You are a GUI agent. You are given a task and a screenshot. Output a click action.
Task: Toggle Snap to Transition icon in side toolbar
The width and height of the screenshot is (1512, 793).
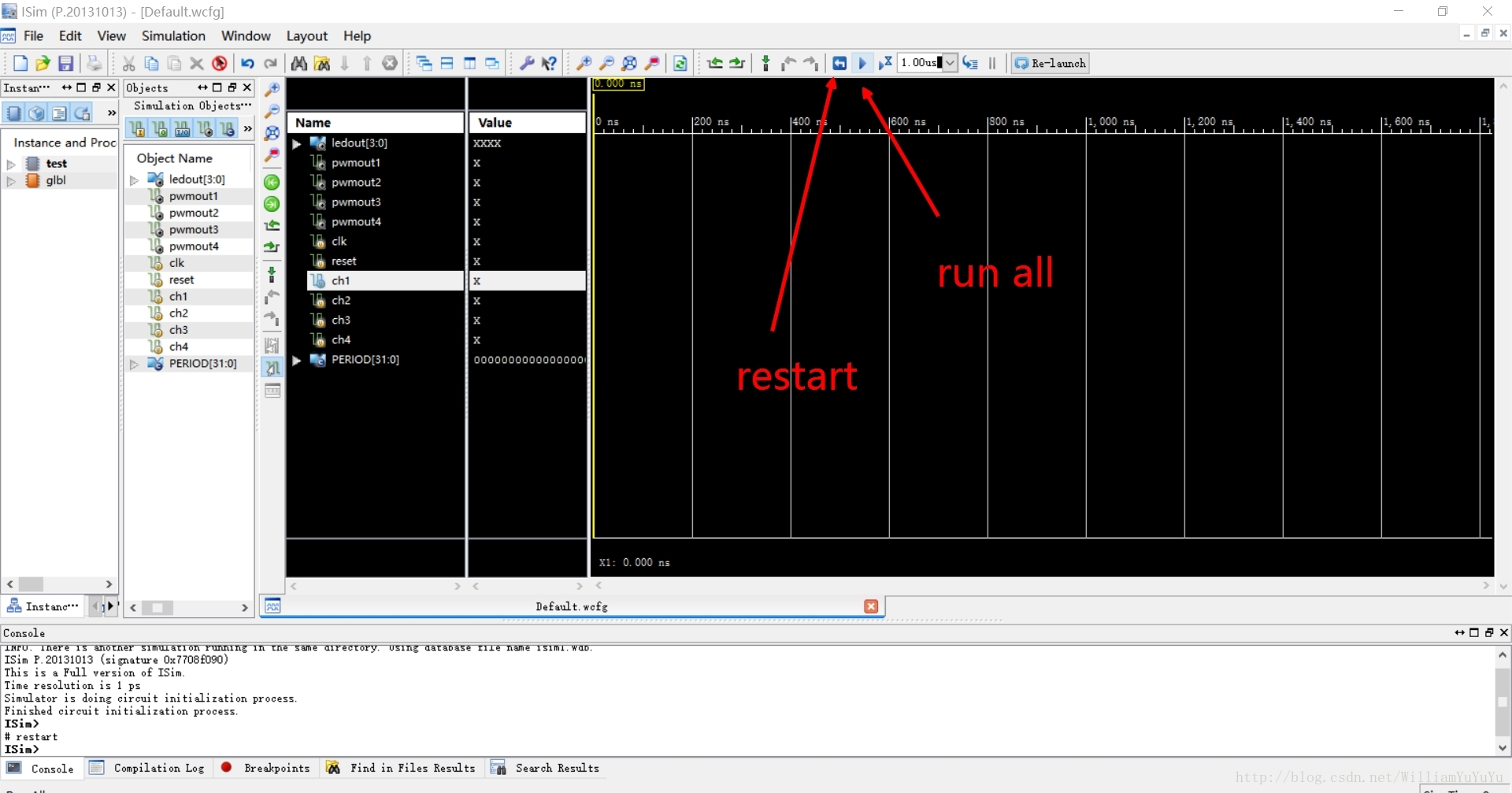tap(272, 368)
